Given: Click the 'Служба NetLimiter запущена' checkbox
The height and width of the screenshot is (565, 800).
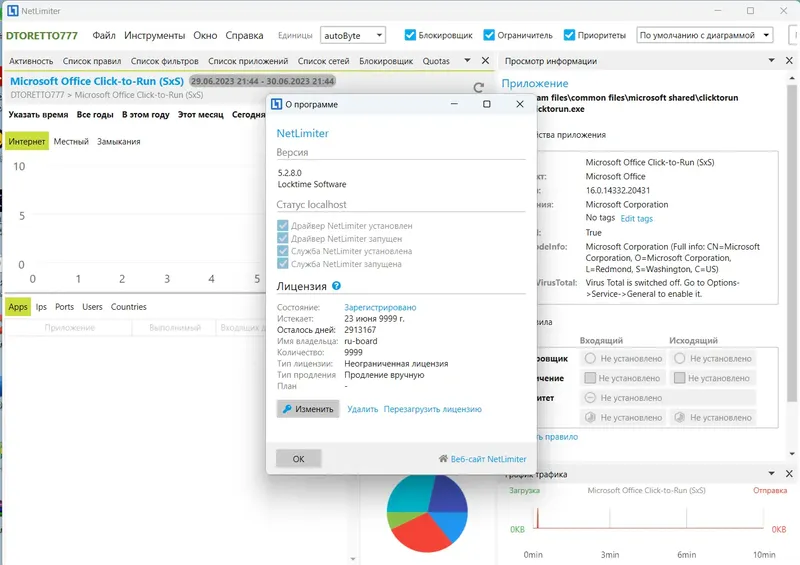Looking at the screenshot, I should 282,263.
